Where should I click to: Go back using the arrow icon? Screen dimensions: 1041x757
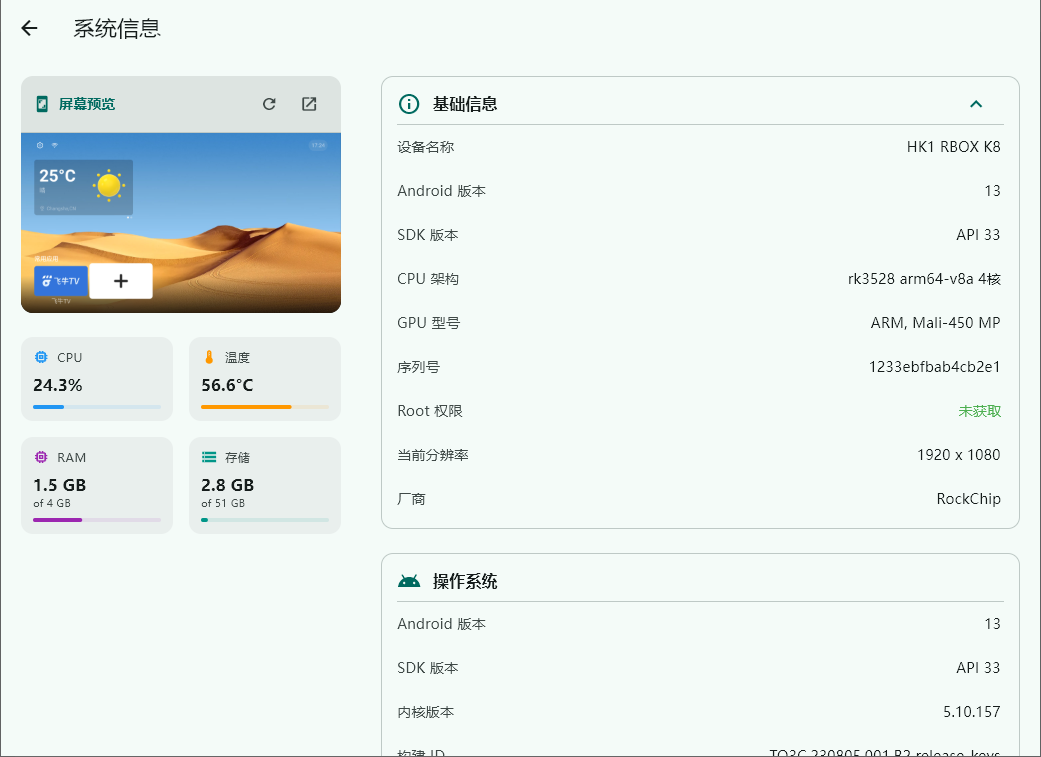[29, 28]
